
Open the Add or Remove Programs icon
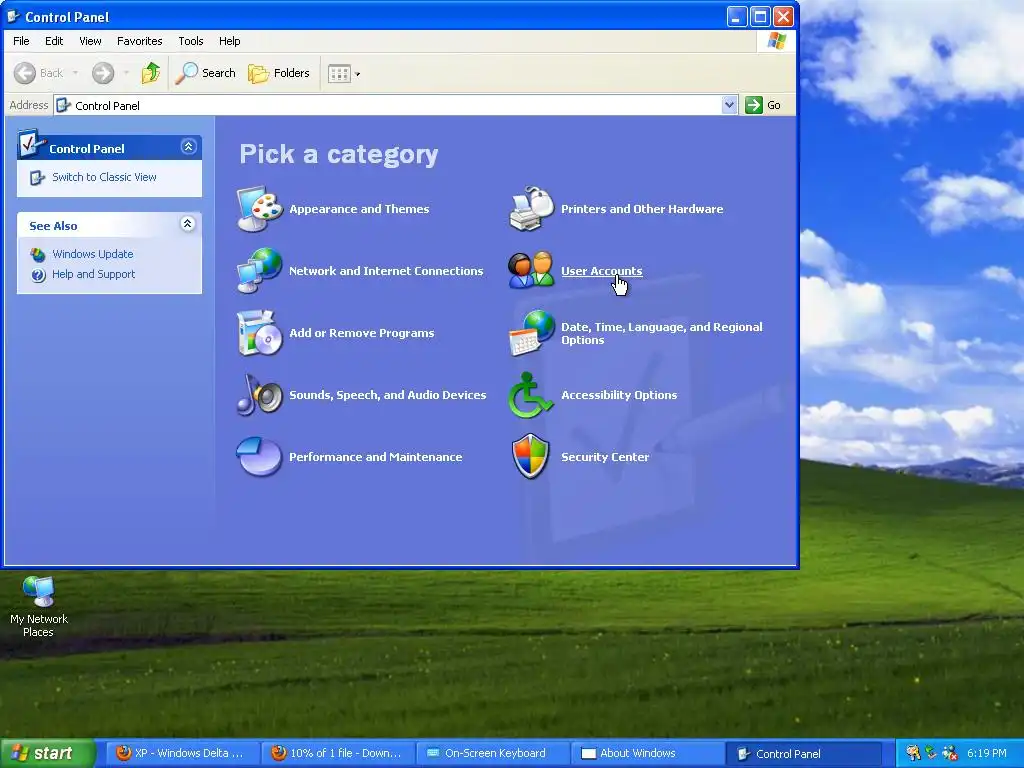pos(259,333)
